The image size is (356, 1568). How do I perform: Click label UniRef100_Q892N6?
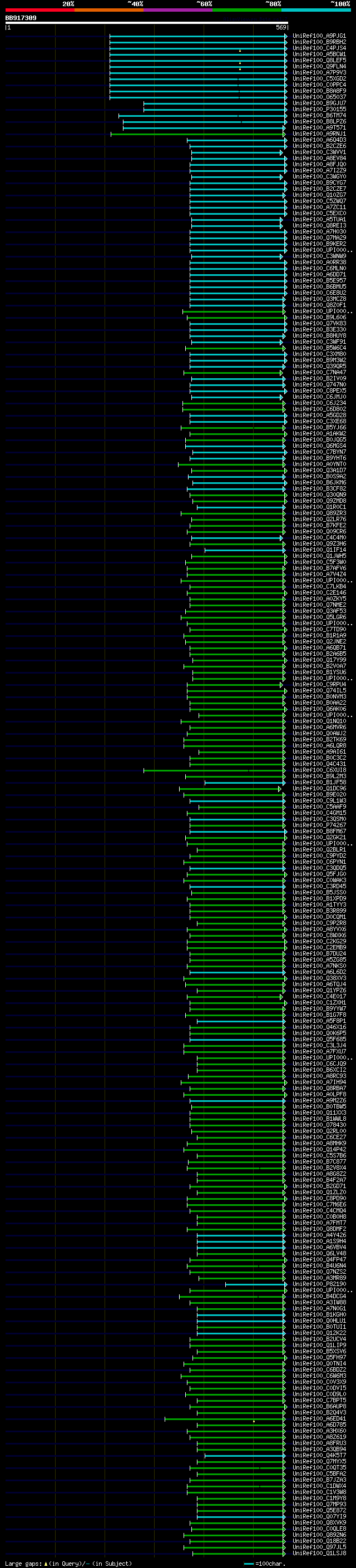click(x=319, y=1535)
